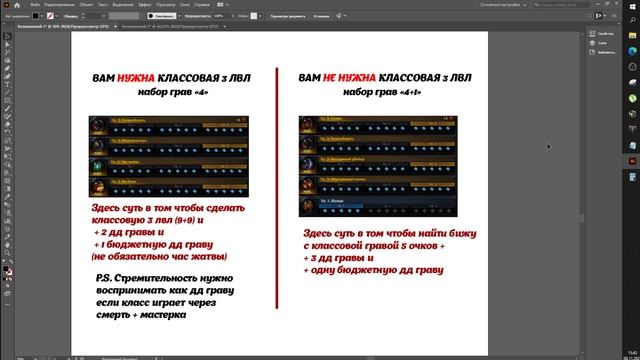Click the fill color swatch in the control bar

click(36, 16)
